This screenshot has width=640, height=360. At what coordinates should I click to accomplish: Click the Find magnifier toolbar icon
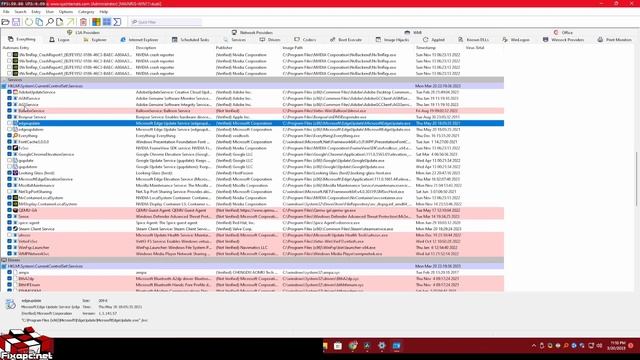tap(50, 22)
